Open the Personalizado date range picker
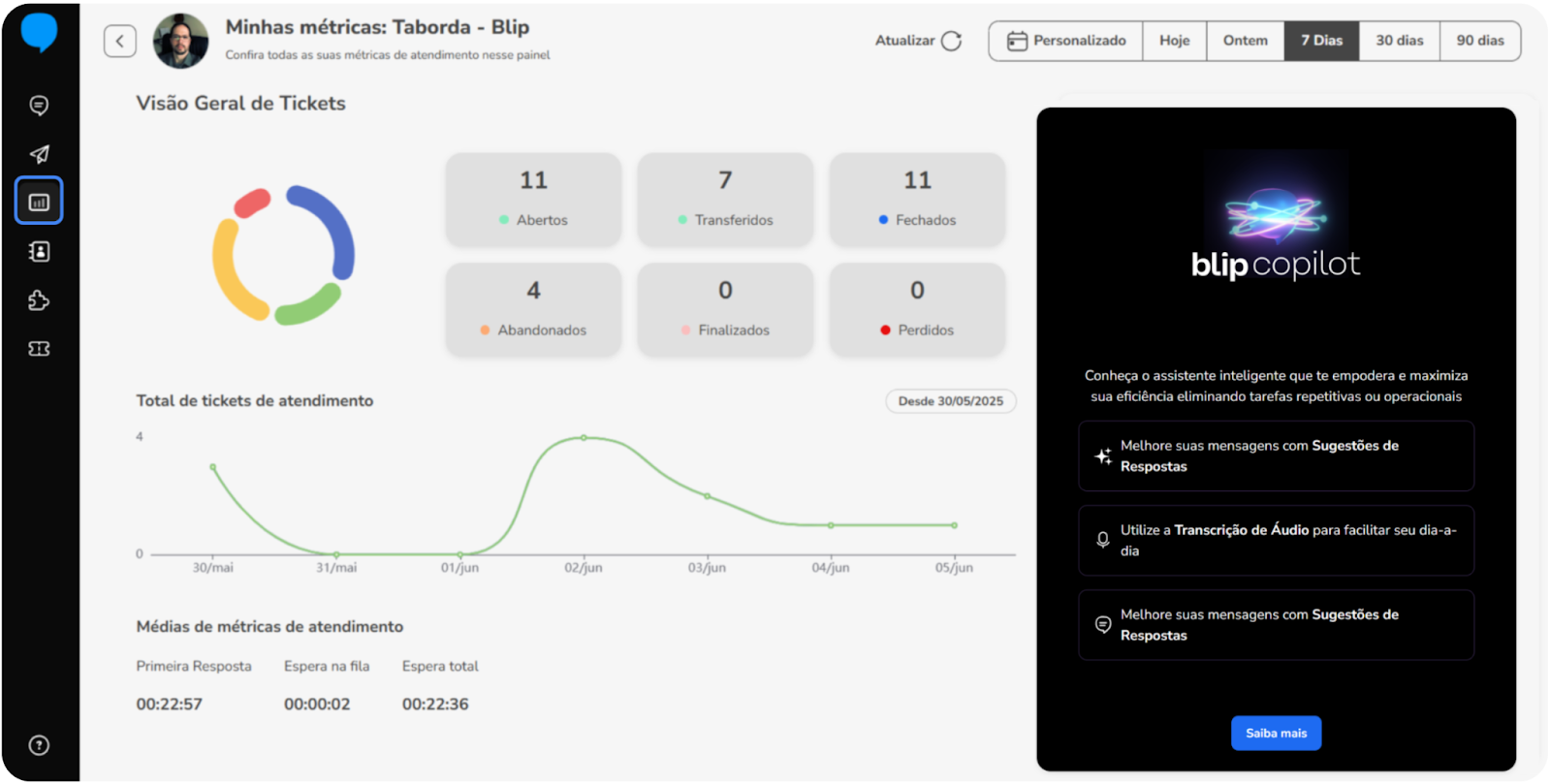The height and width of the screenshot is (784, 1551). [x=1066, y=41]
